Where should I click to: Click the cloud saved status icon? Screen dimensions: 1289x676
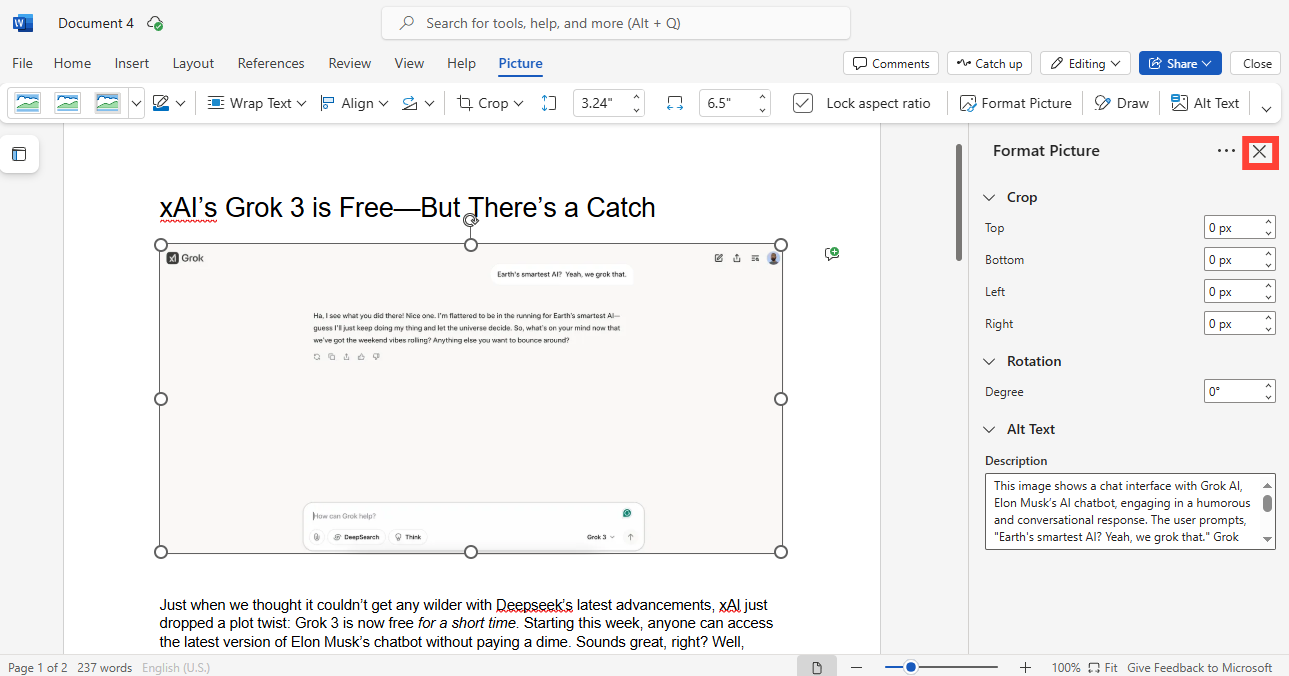[x=154, y=23]
